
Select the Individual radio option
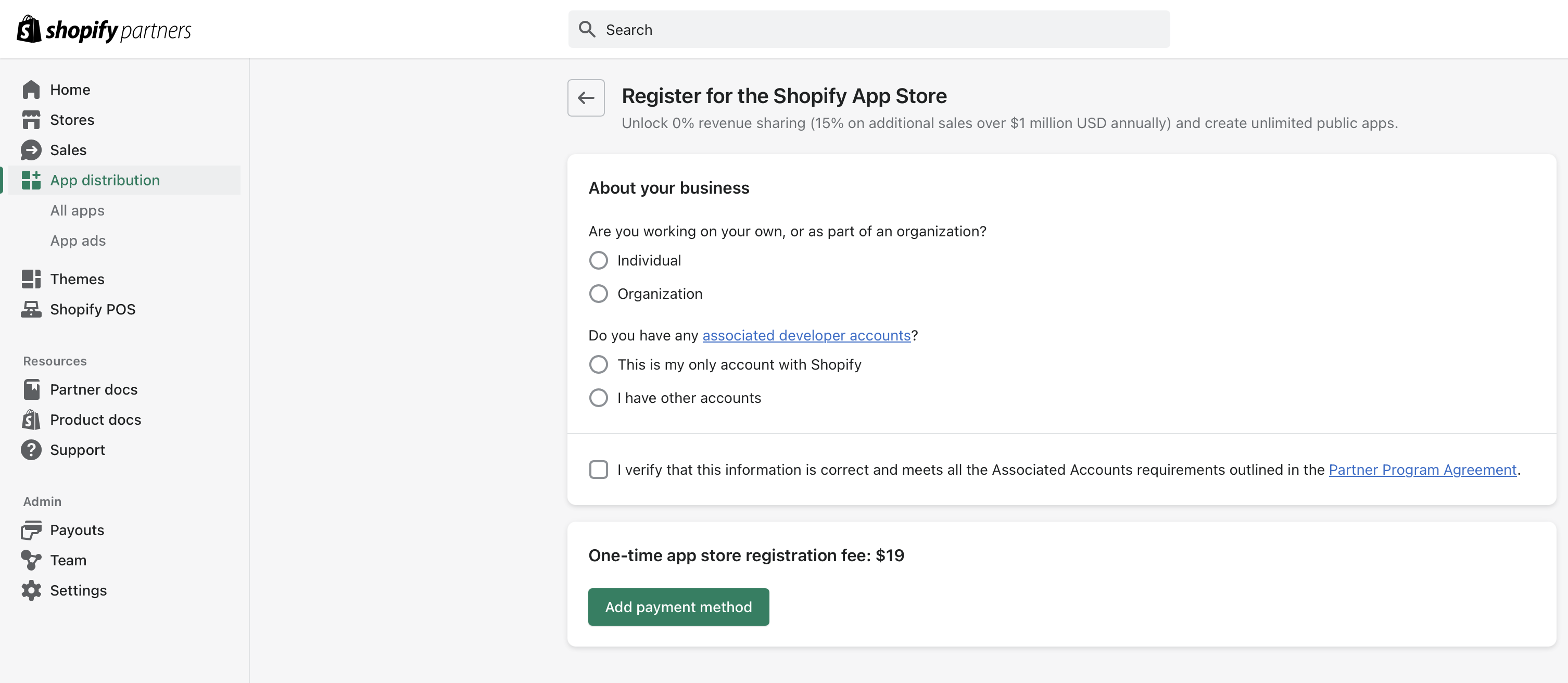(598, 260)
